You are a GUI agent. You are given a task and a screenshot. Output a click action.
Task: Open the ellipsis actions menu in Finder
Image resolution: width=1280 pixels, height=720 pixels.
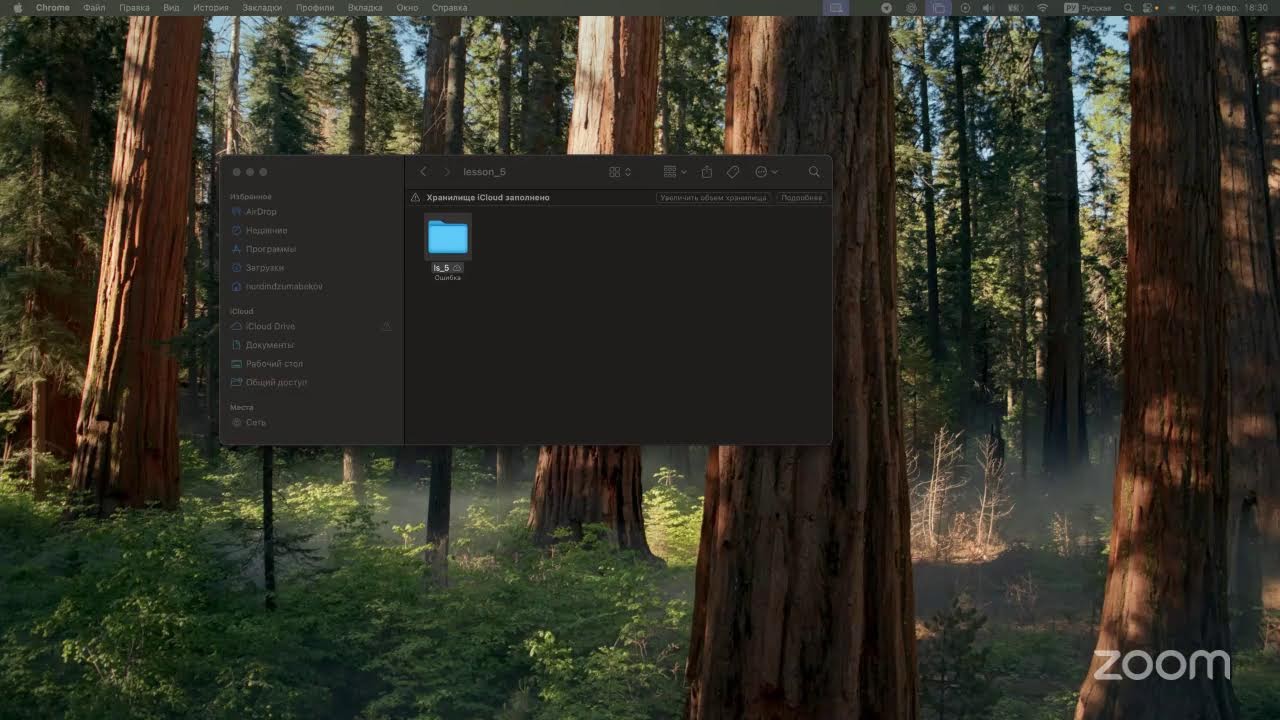(x=766, y=172)
